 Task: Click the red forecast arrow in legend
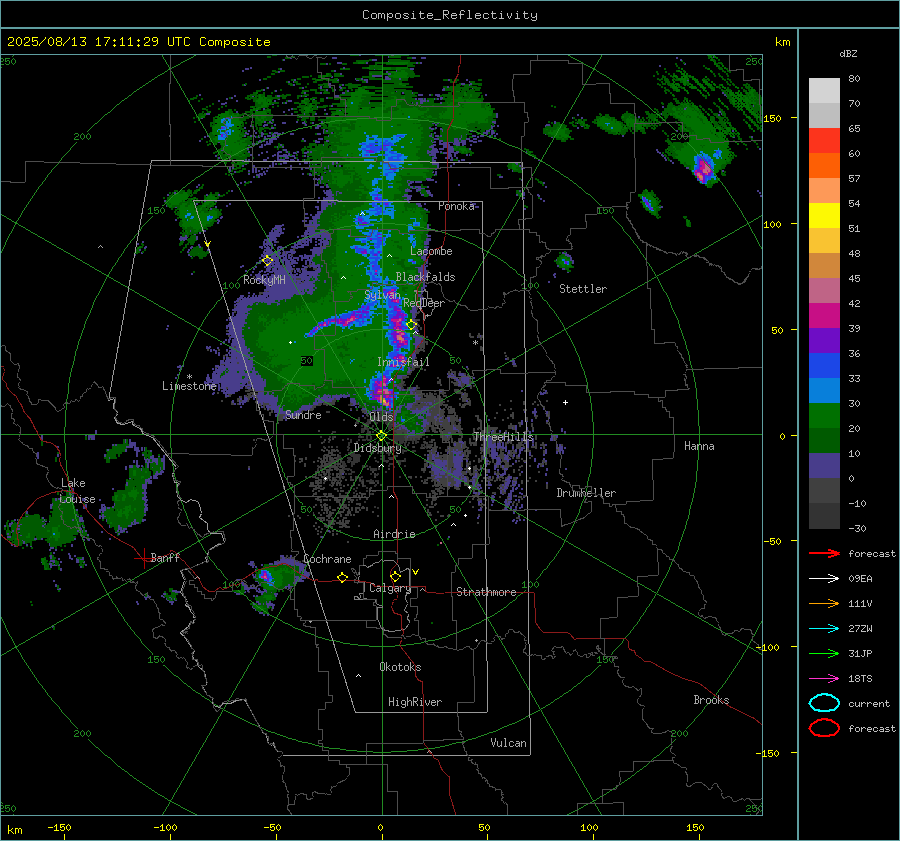pyautogui.click(x=824, y=553)
